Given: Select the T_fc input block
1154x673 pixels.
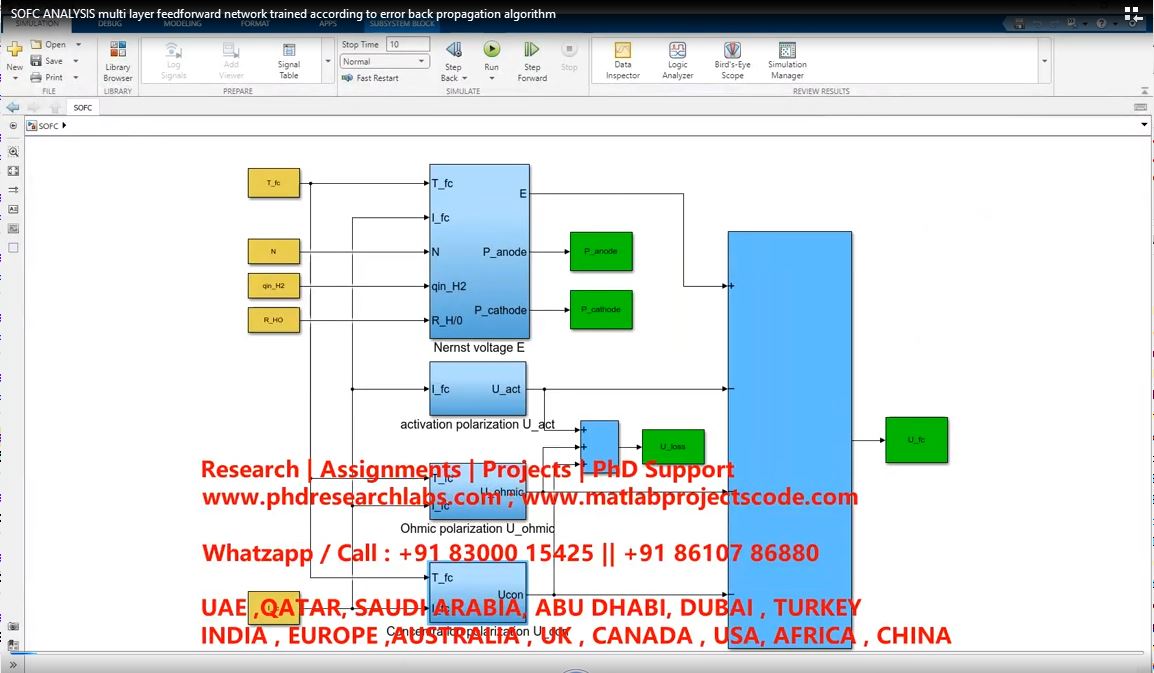Looking at the screenshot, I should [x=274, y=183].
